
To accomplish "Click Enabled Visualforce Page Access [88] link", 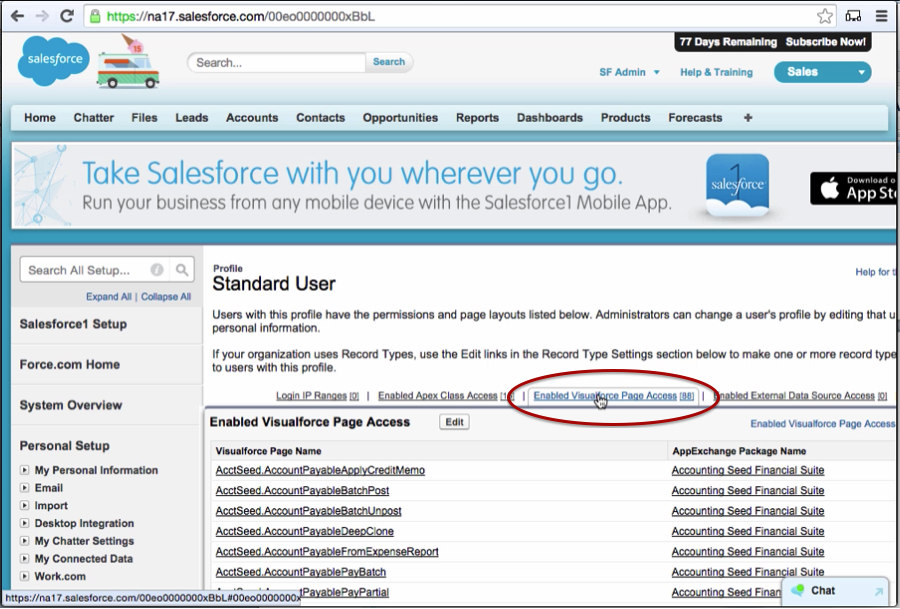I will (x=614, y=395).
